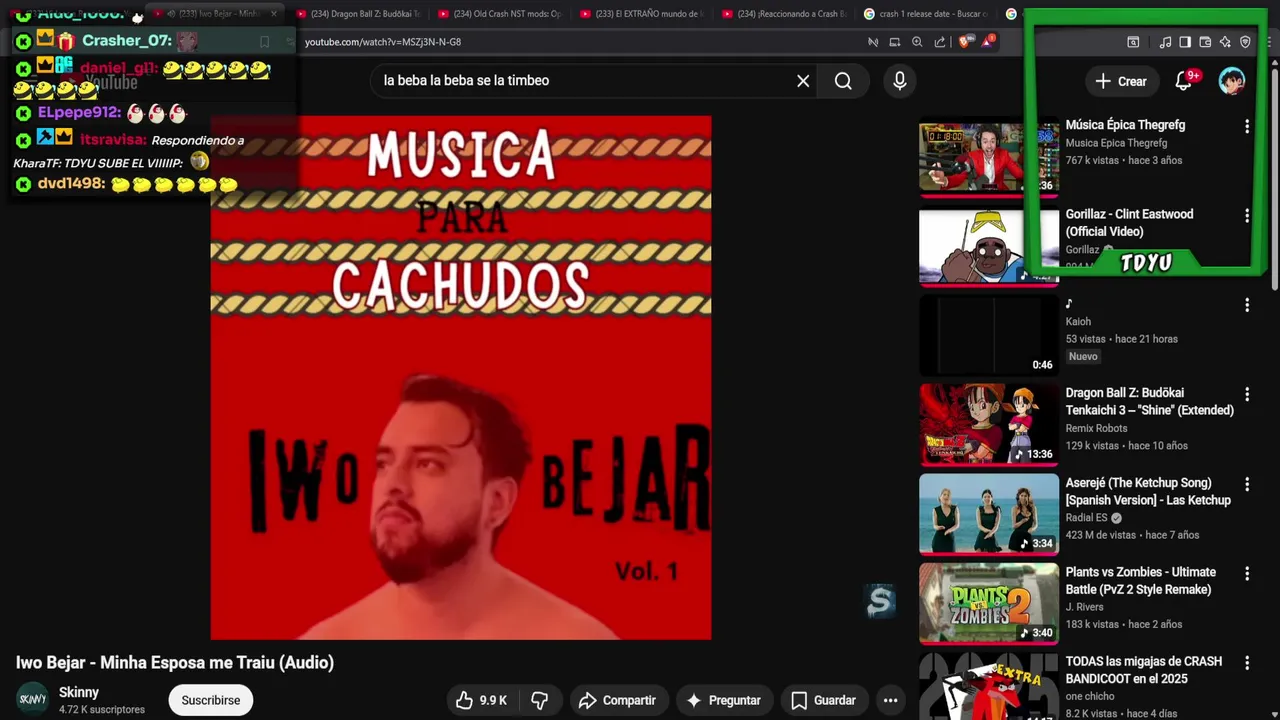This screenshot has height=720, width=1280.
Task: Start voice search with the microphone icon
Action: point(900,81)
